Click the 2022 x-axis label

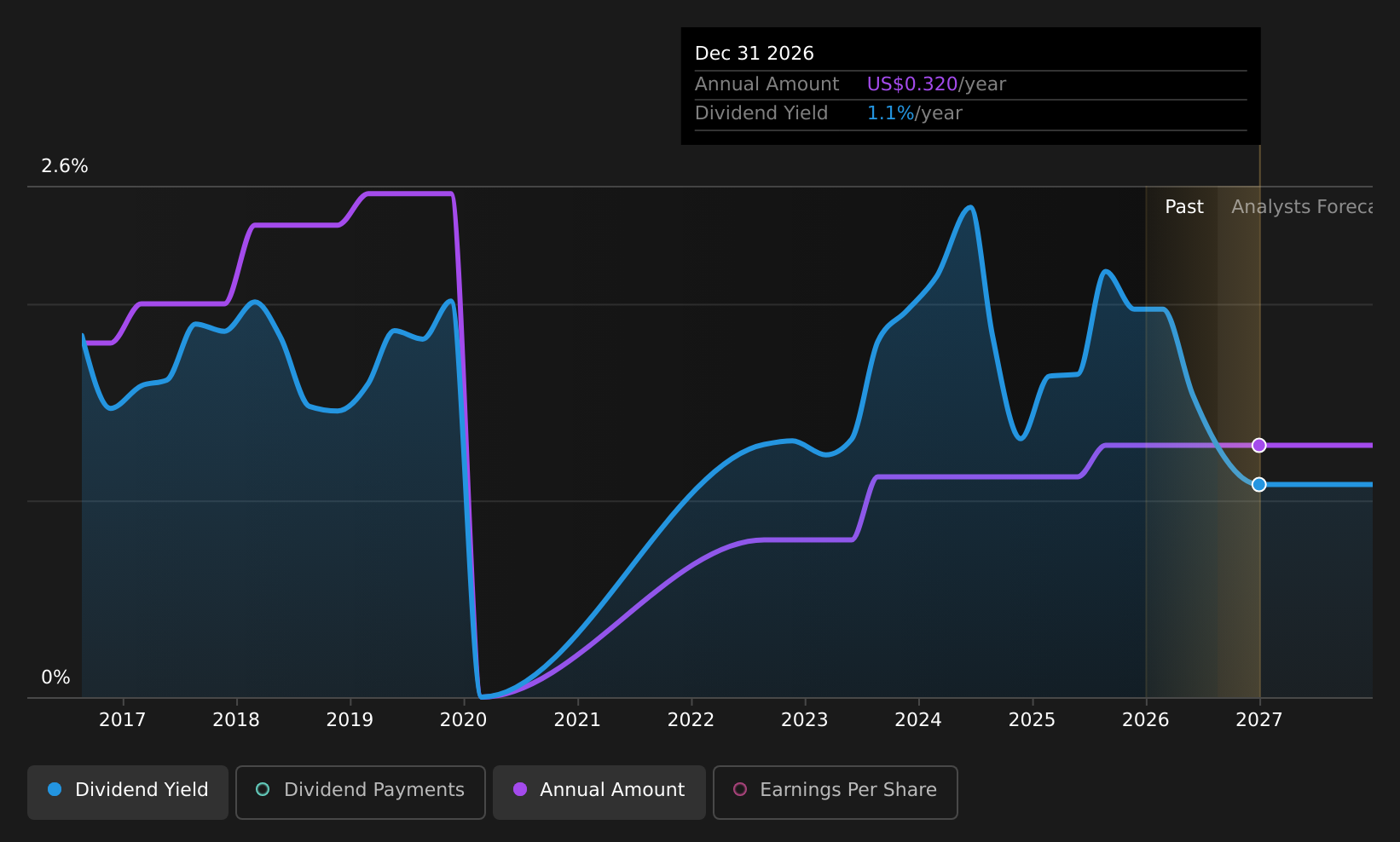click(x=691, y=720)
